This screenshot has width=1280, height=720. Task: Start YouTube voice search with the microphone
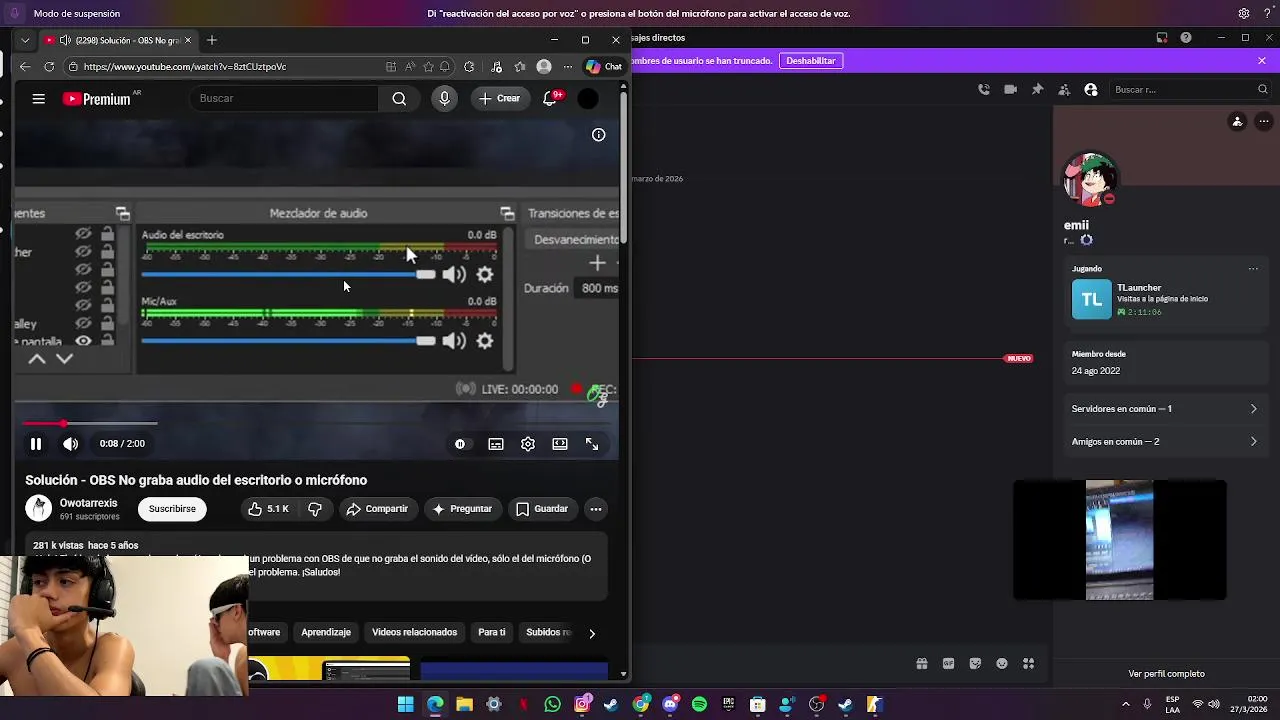click(x=445, y=98)
